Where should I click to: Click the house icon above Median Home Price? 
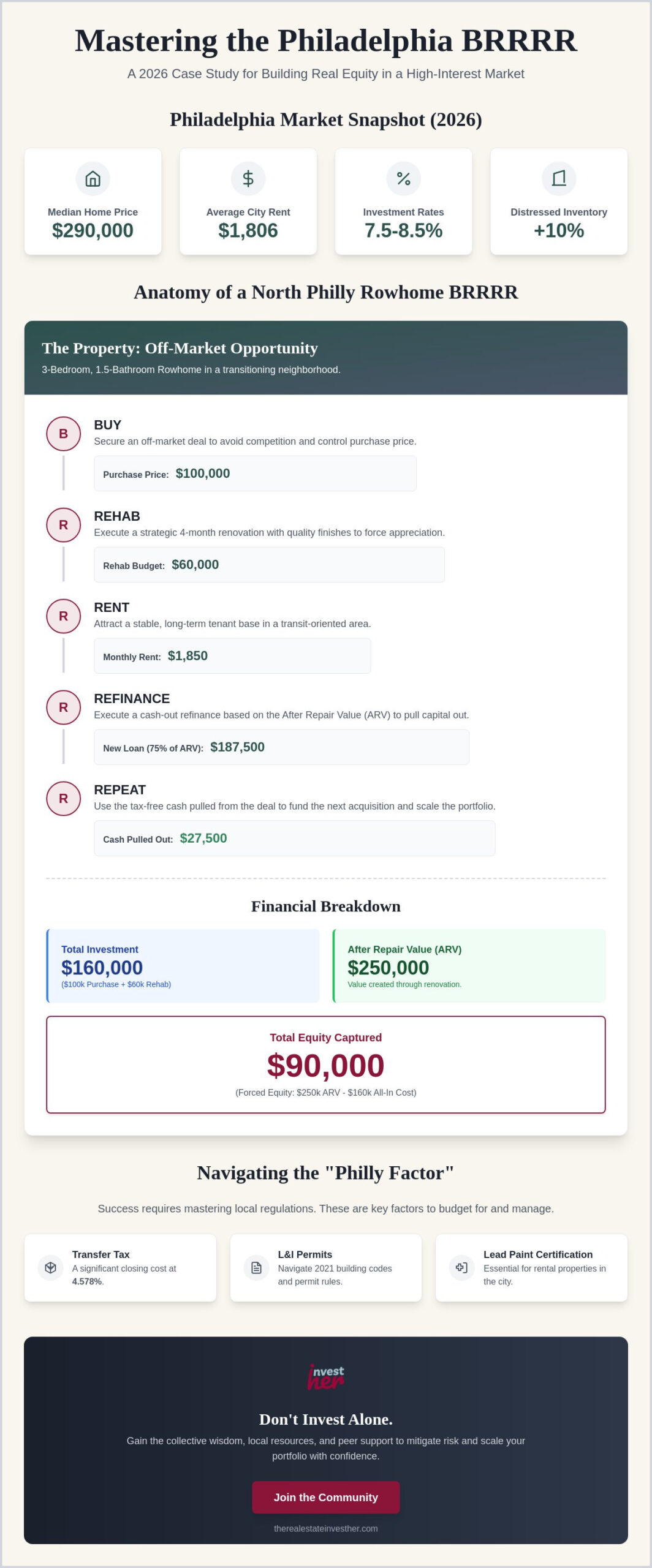pyautogui.click(x=93, y=178)
